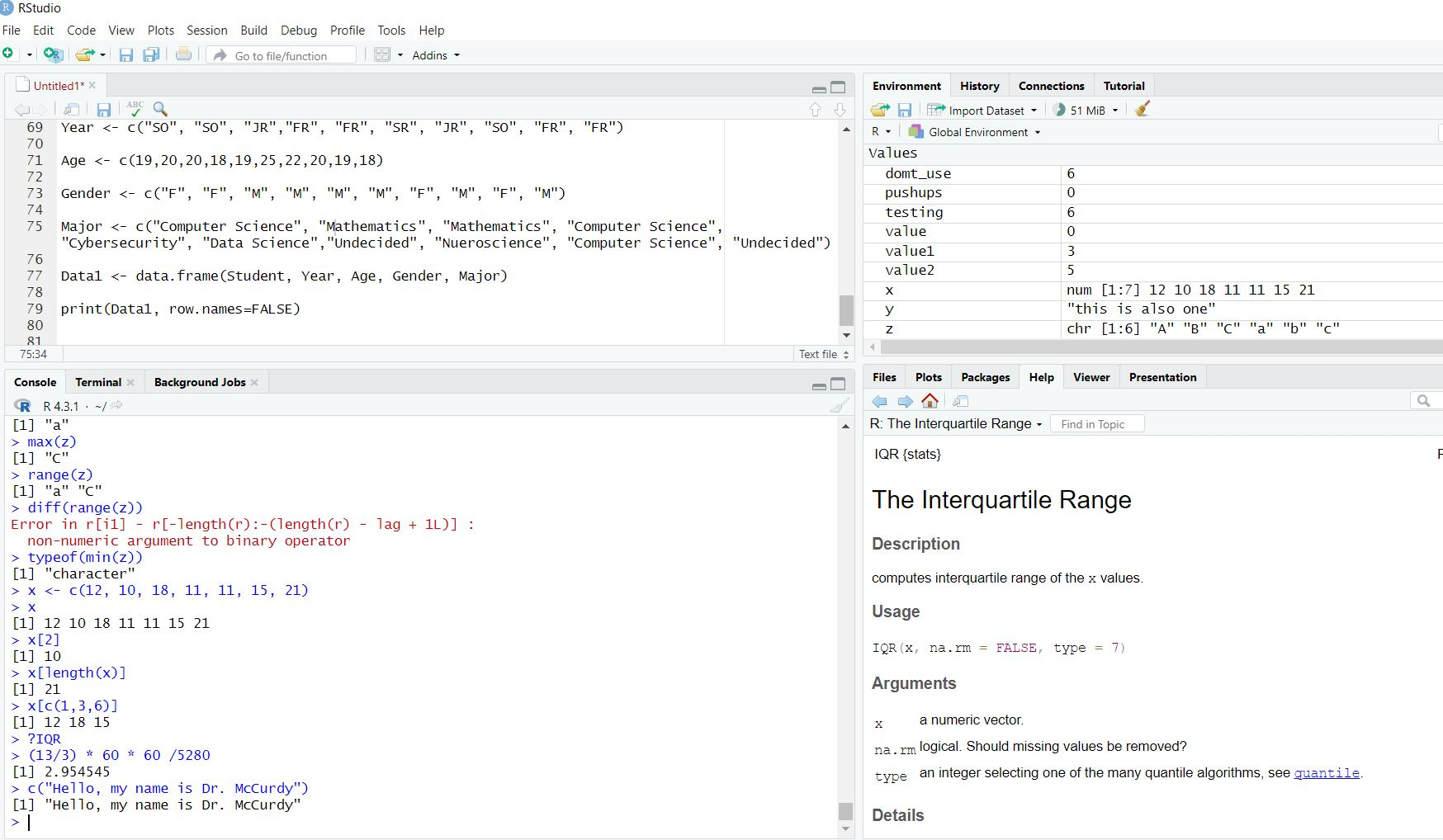Click the 75:34 cursor position indicator

[33, 354]
